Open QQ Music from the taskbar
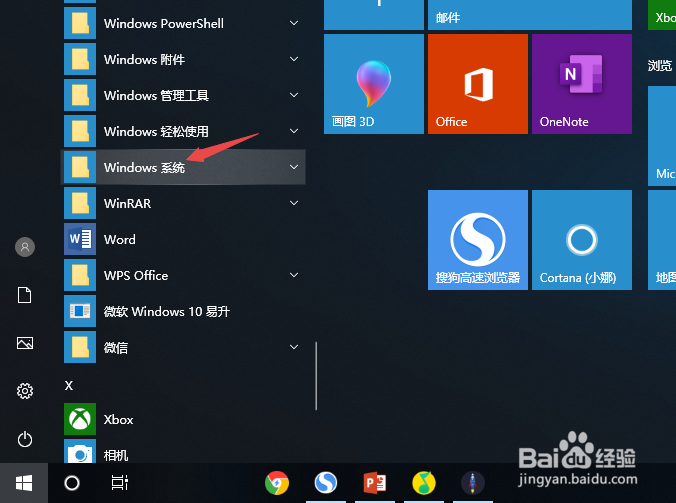The image size is (676, 503). point(424,483)
